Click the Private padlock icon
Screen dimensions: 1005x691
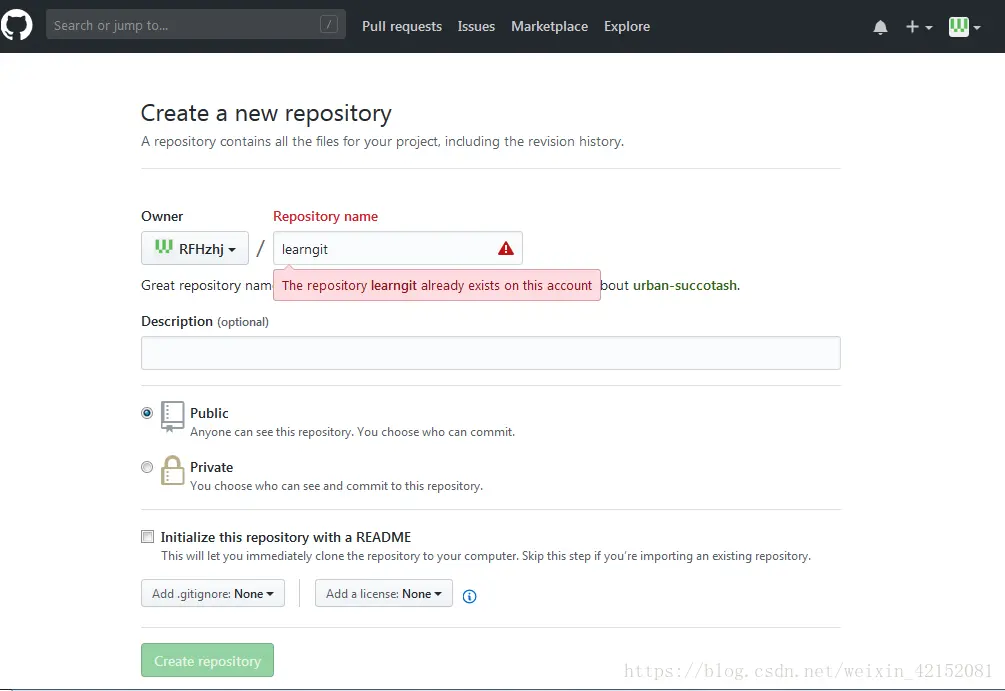click(x=172, y=470)
